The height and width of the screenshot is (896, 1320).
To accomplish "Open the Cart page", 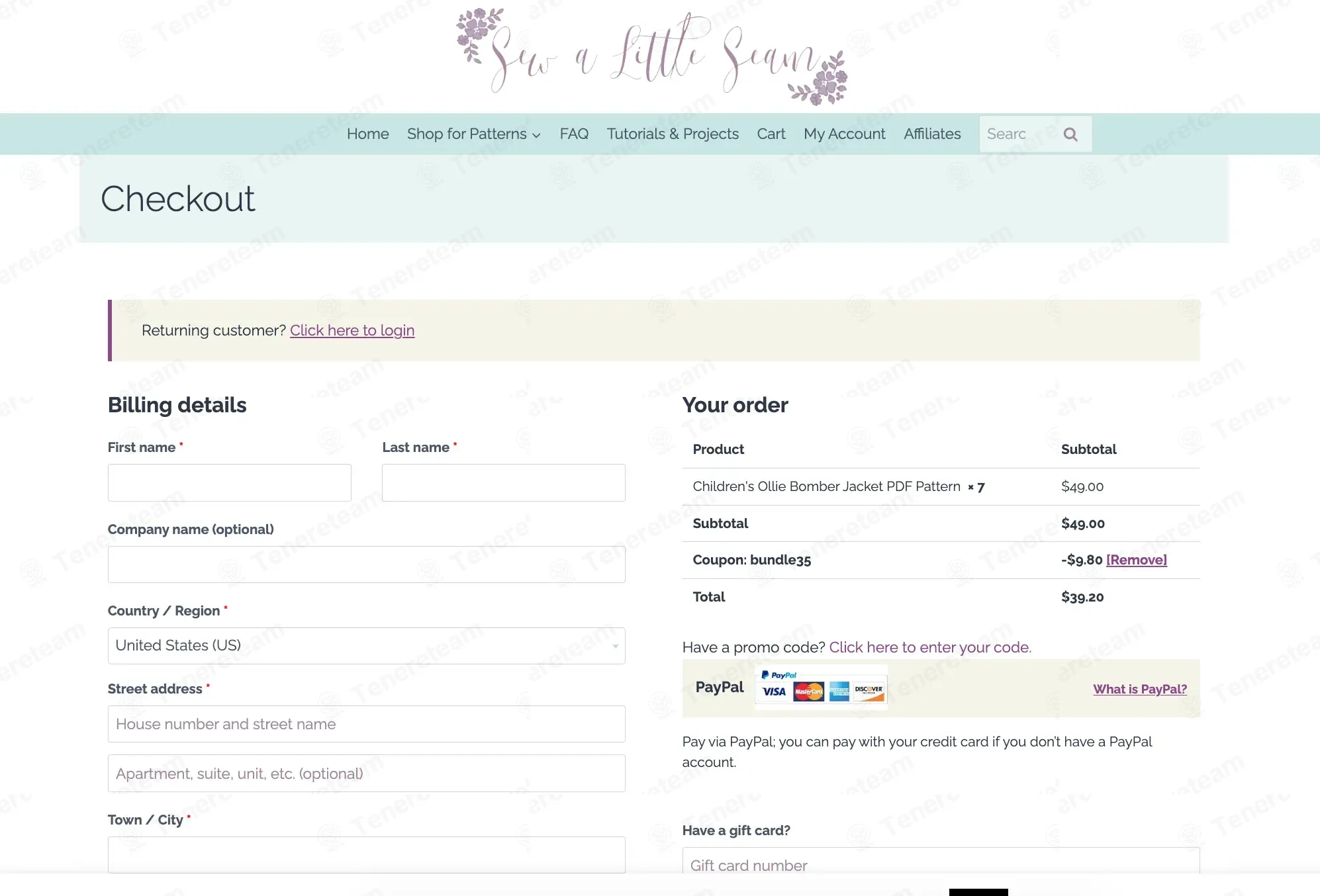I will tap(771, 134).
